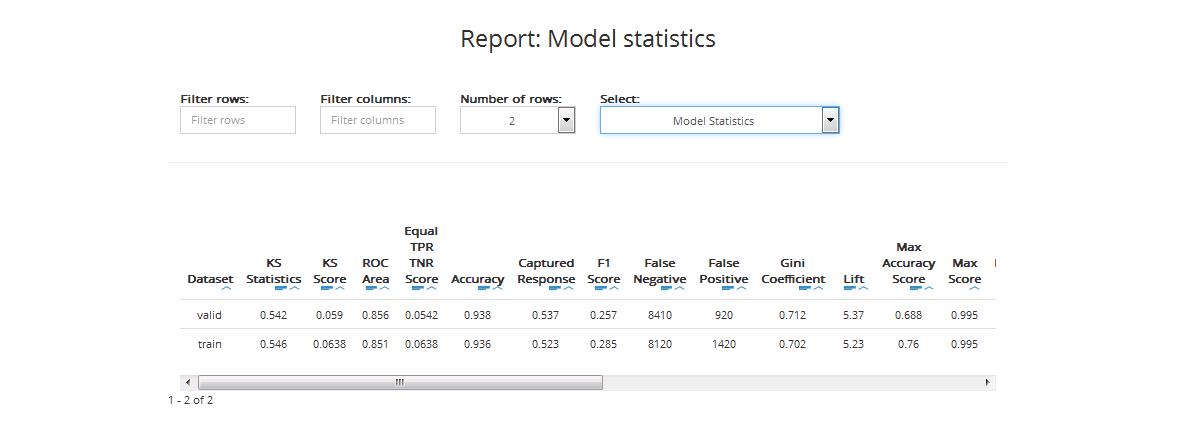Click the sort caret under Max Accuracy Score
Image resolution: width=1179 pixels, height=422 pixels.
point(928,289)
